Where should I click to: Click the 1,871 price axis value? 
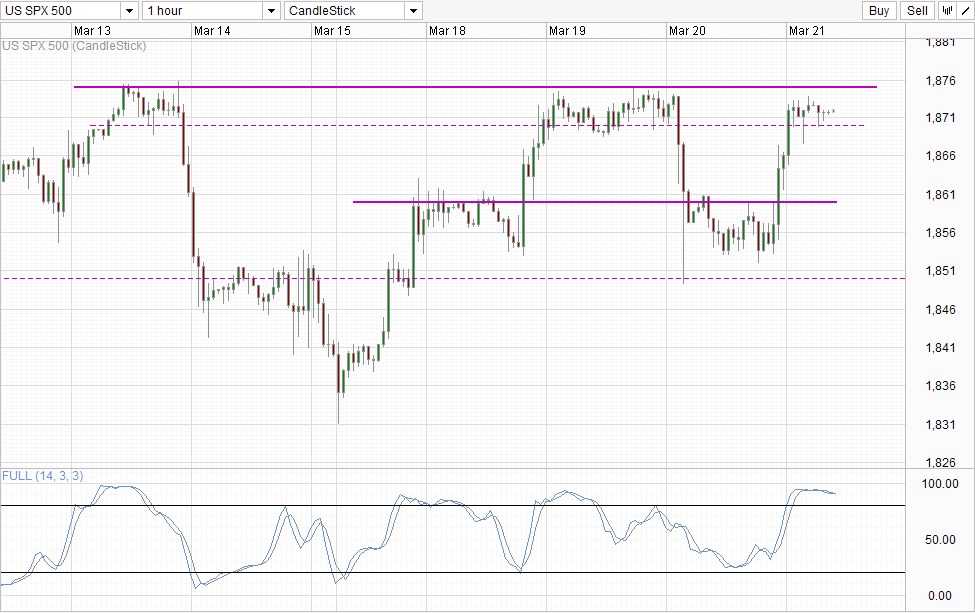click(940, 118)
